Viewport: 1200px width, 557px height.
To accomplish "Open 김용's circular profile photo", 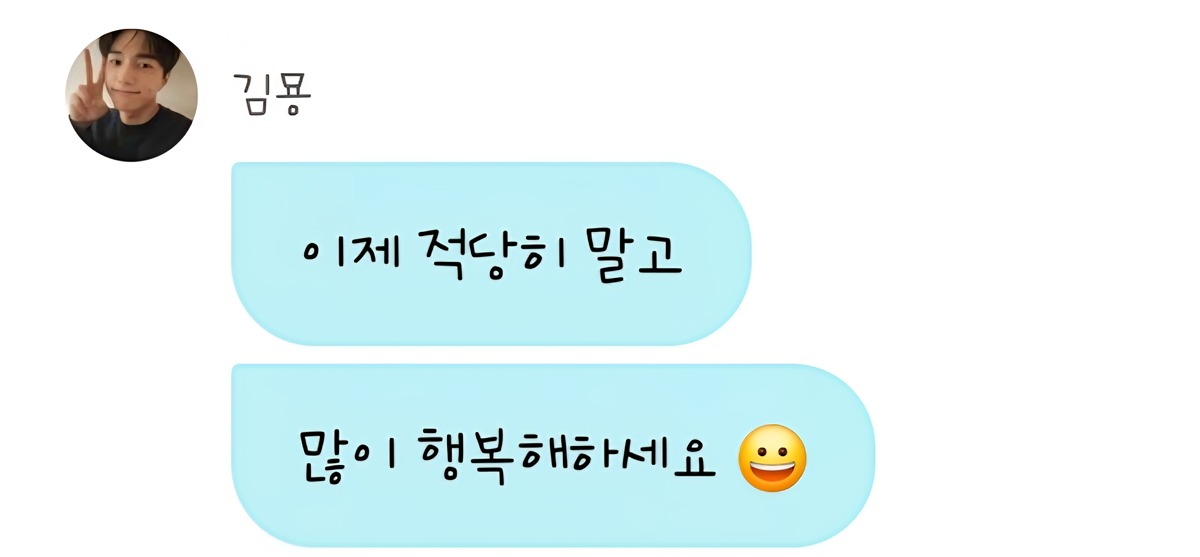I will 131,95.
